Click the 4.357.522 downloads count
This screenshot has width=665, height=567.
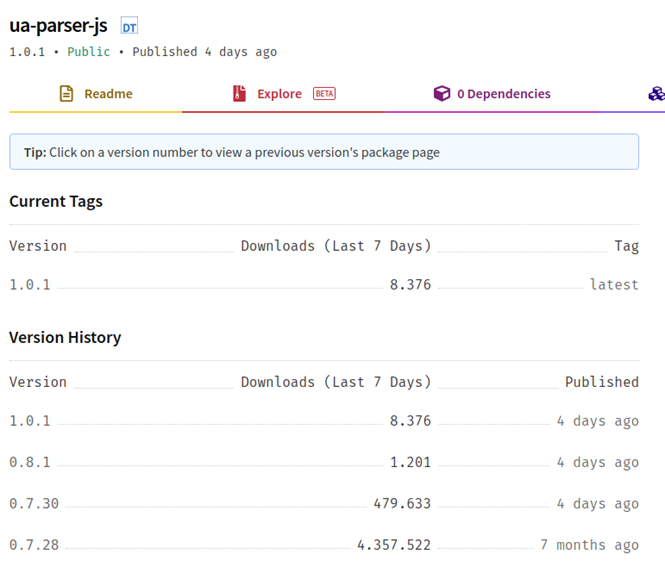(x=394, y=545)
